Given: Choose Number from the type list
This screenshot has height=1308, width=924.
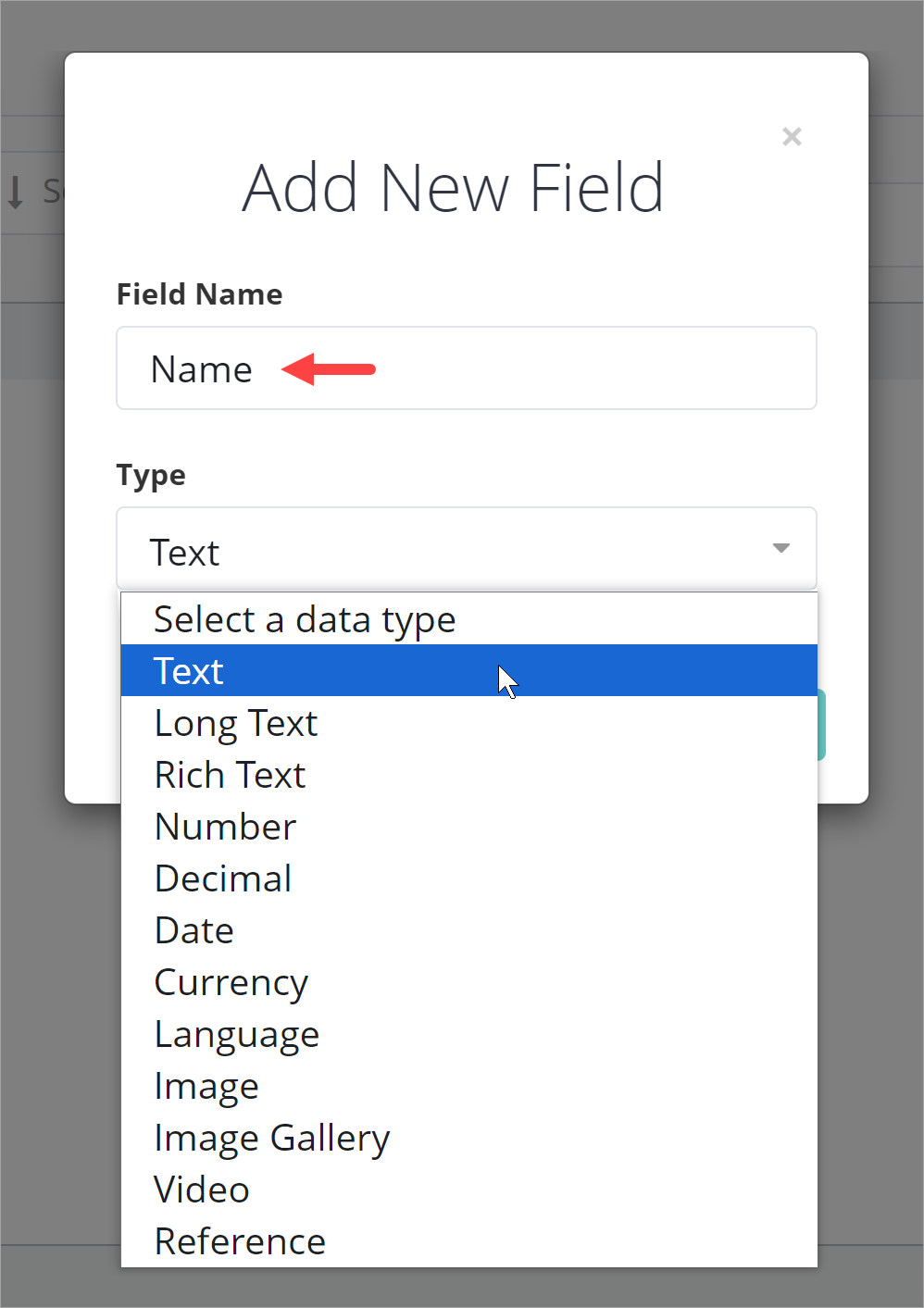Looking at the screenshot, I should point(226,827).
